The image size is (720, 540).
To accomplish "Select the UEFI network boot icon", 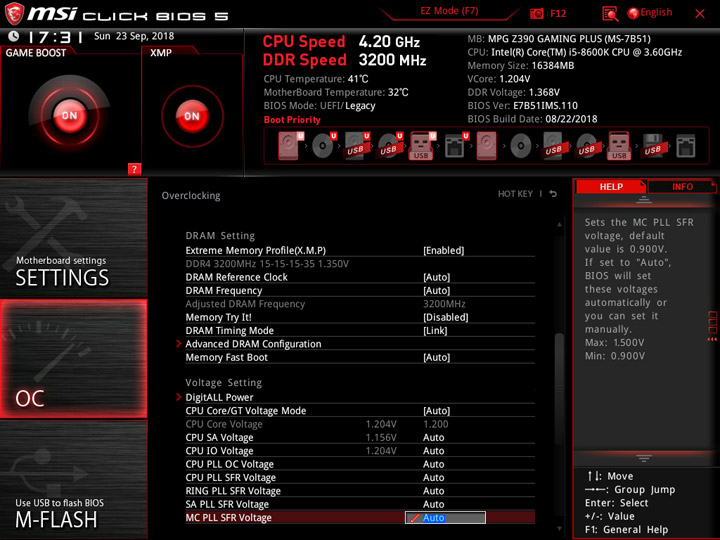I will click(456, 146).
